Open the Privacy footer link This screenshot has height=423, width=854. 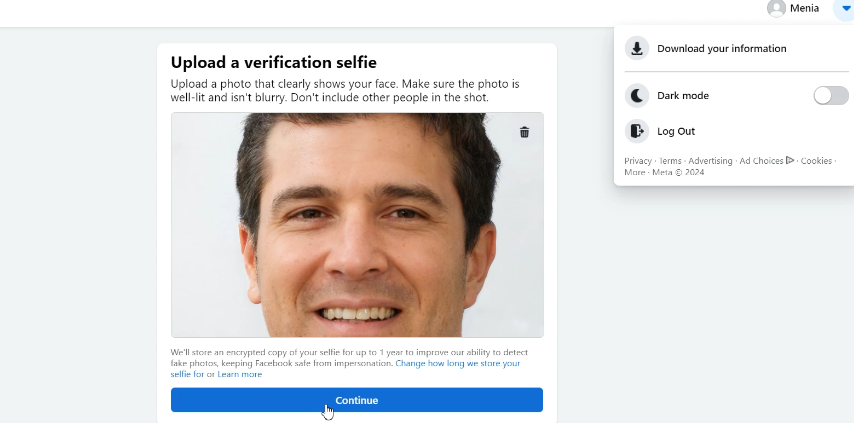coord(638,160)
